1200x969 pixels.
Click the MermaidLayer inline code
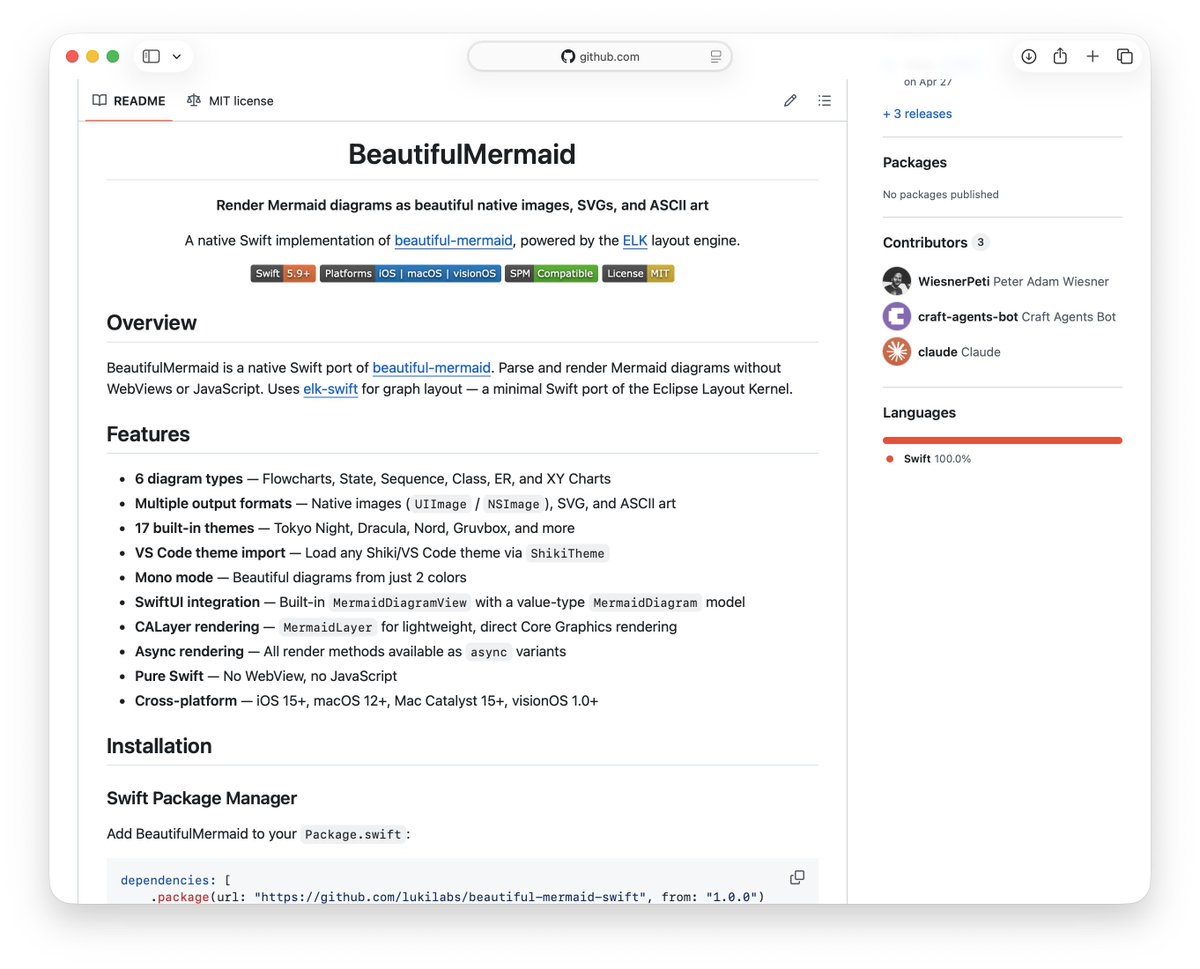327,627
